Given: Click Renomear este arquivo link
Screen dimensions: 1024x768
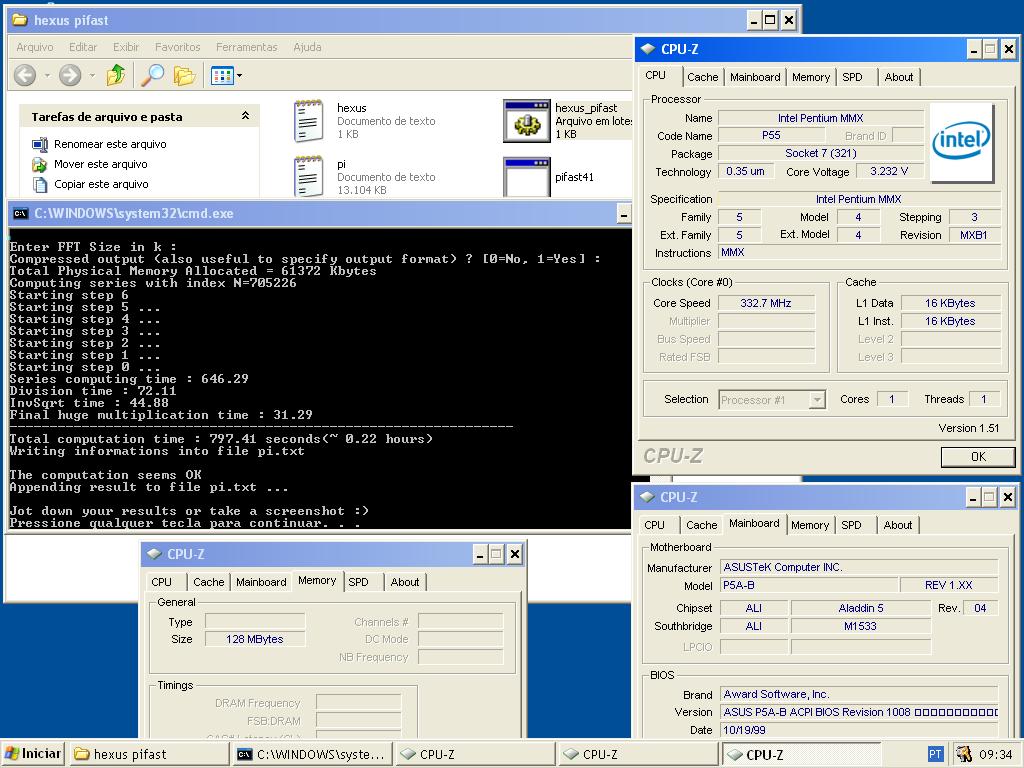Looking at the screenshot, I should (110, 144).
